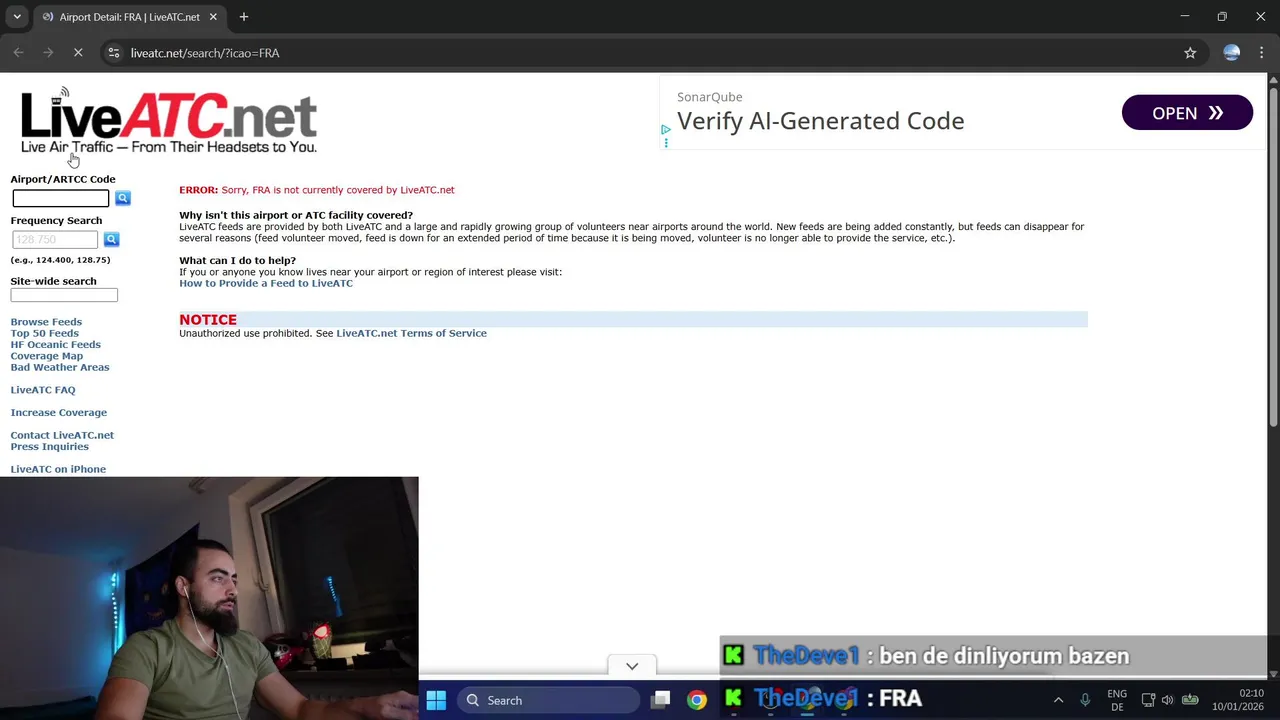Click the LiveATC.net logo
1280x720 pixels.
point(168,122)
